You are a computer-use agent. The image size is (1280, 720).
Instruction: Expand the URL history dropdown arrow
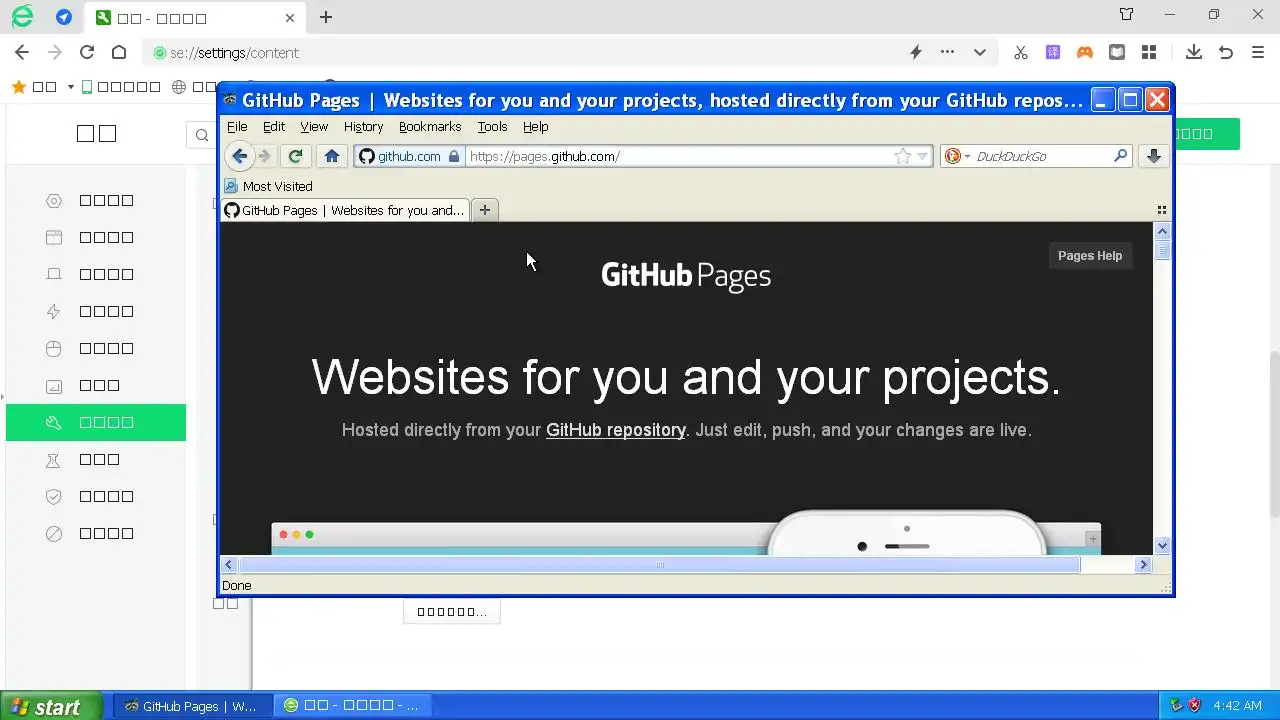click(923, 157)
